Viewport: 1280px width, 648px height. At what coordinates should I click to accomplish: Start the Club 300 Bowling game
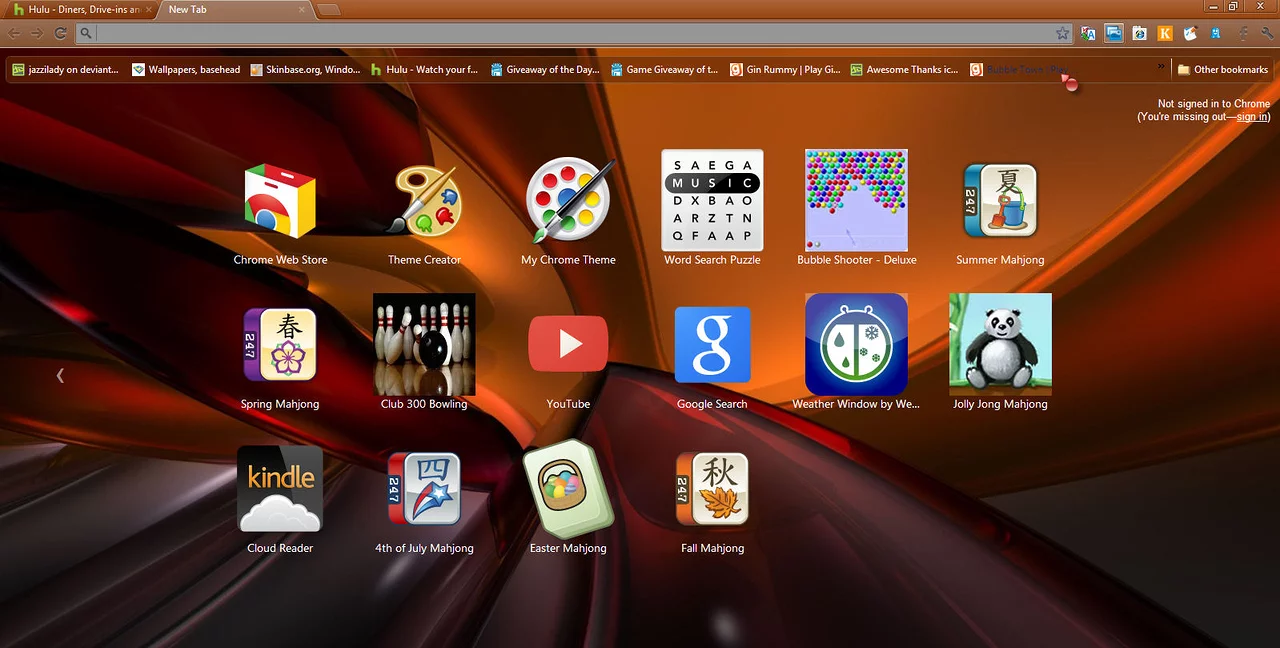coord(424,345)
